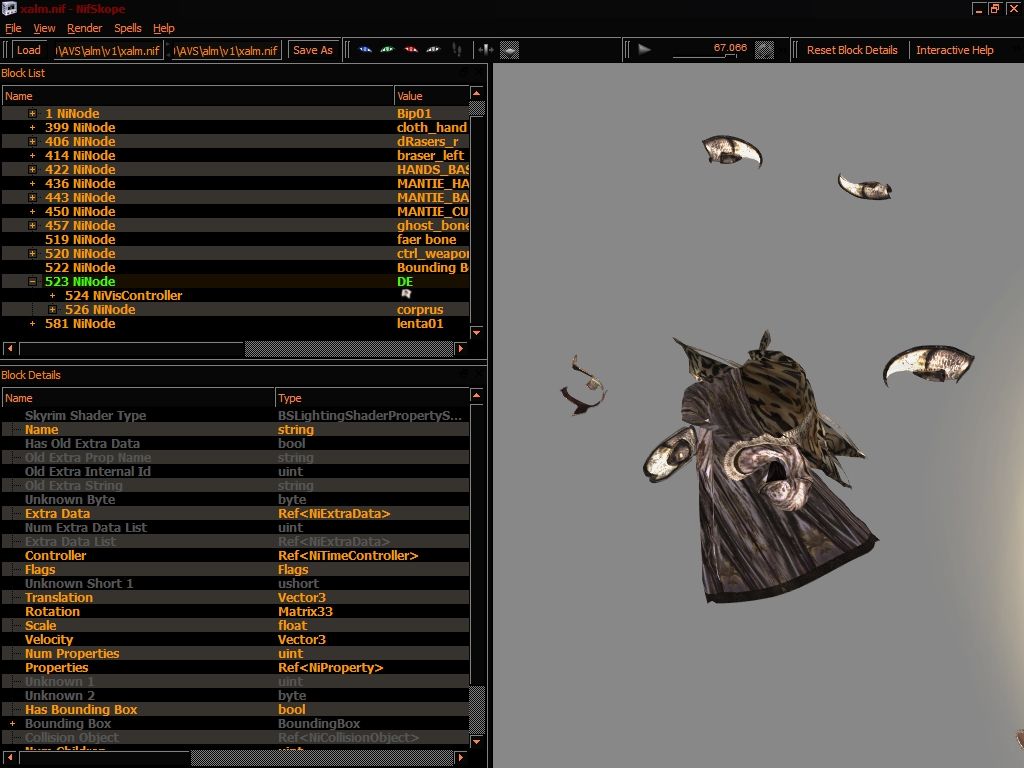Screen dimensions: 1024x768
Task: Open the View menu
Action: pos(44,28)
